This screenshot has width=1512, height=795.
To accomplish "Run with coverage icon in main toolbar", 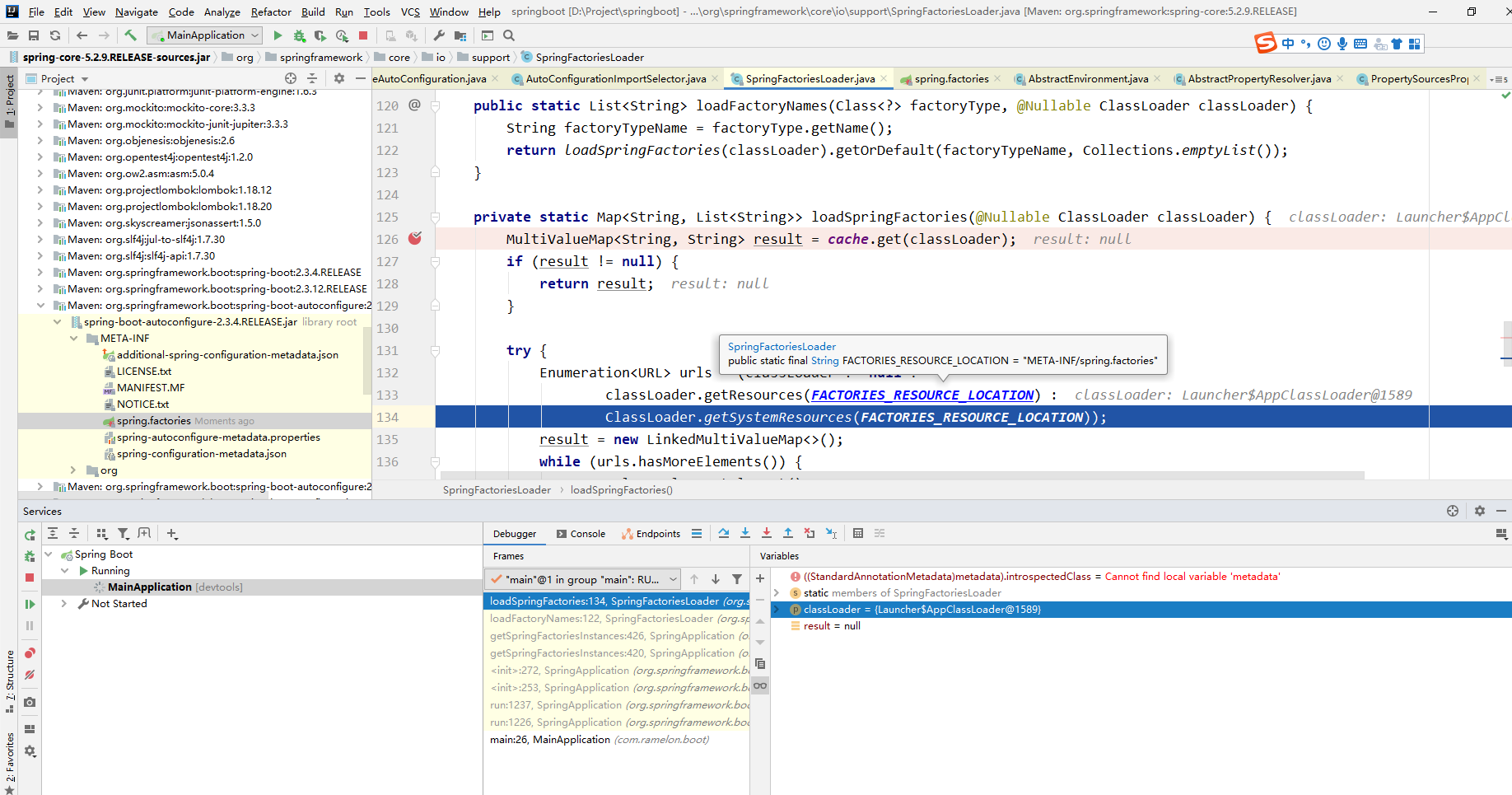I will click(x=320, y=35).
